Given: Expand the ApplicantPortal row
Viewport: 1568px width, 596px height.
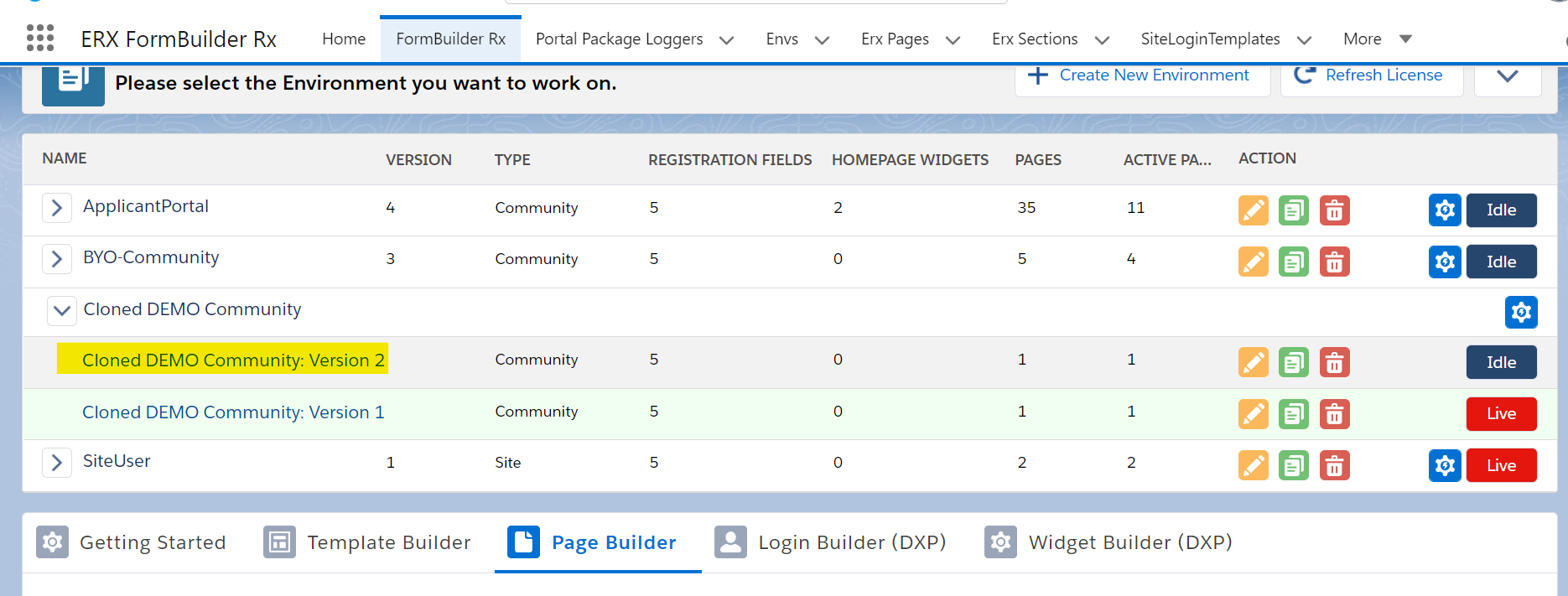Looking at the screenshot, I should point(56,208).
